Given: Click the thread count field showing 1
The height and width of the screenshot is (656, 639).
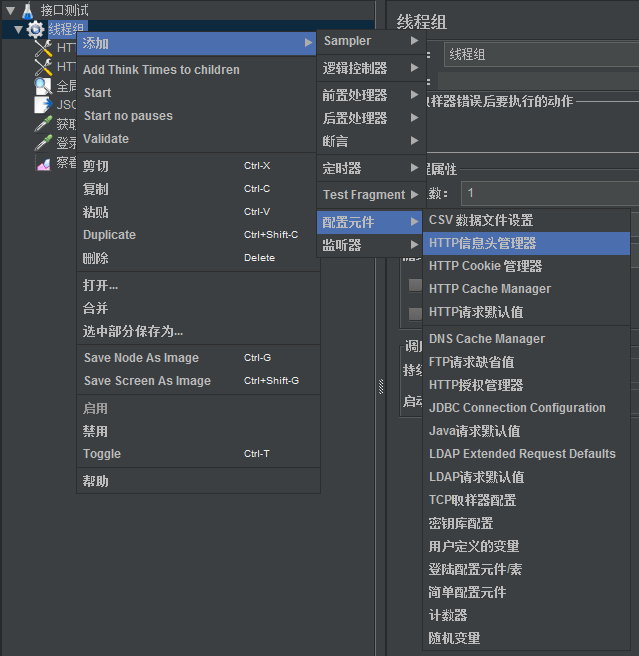Looking at the screenshot, I should tap(550, 193).
